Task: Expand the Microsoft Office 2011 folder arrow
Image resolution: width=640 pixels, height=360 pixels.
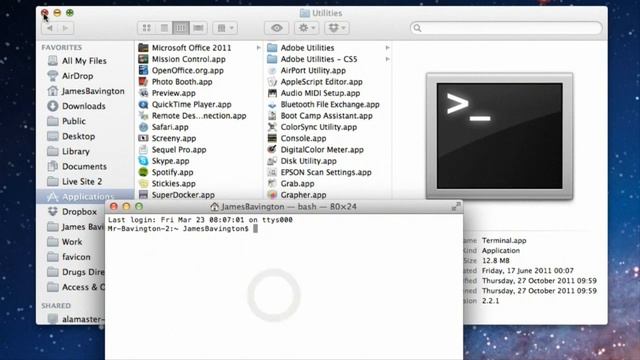Action: point(258,48)
